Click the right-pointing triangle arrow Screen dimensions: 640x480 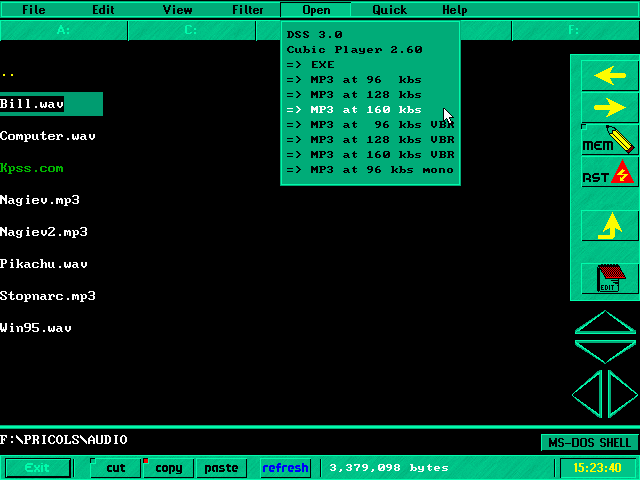[x=620, y=393]
